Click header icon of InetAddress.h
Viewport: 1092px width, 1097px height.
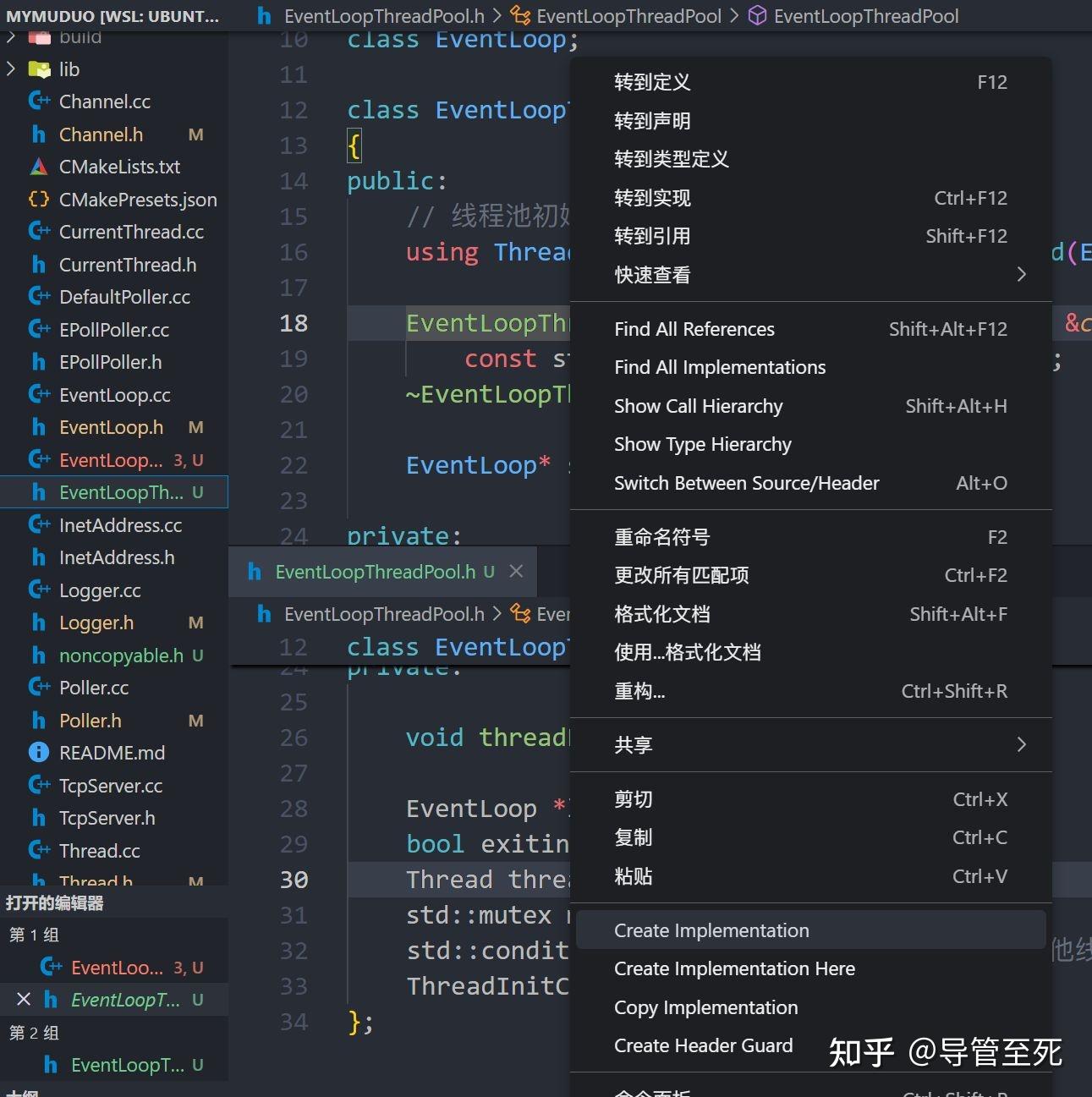coord(39,557)
